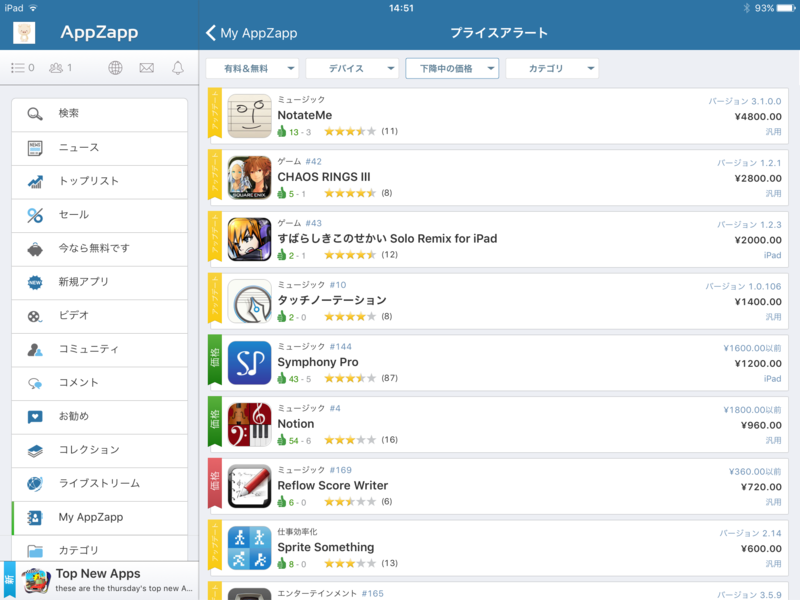Open the セール sale menu item

pos(99,215)
